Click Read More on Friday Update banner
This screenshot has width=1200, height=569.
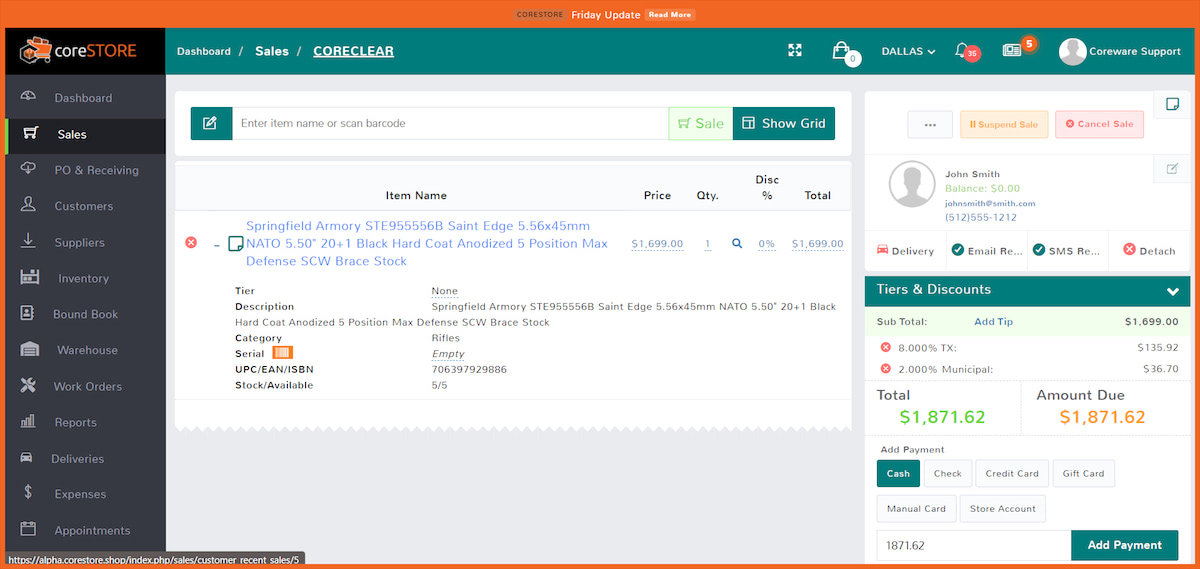(670, 15)
